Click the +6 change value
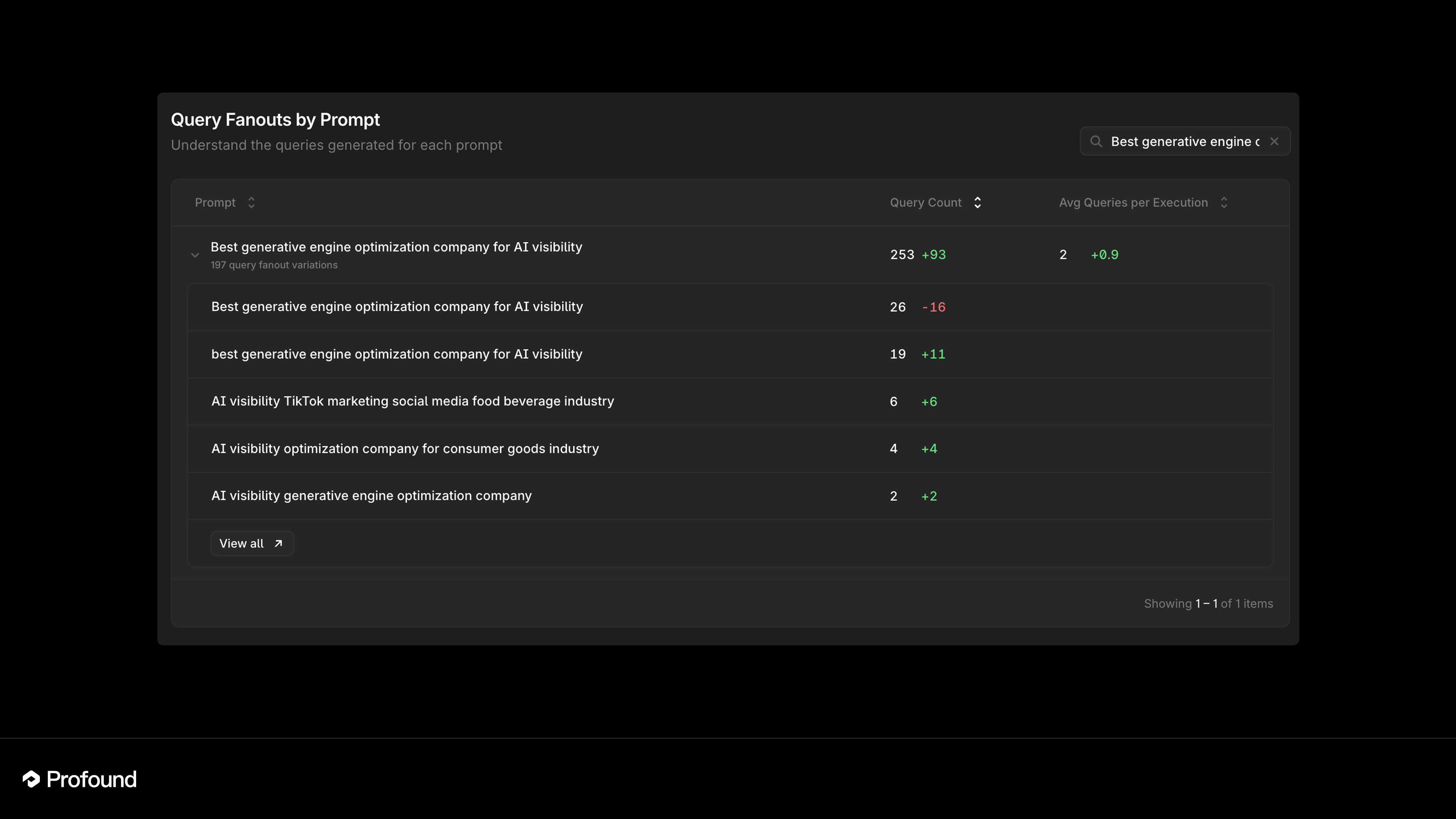Viewport: 1456px width, 819px height. (929, 401)
